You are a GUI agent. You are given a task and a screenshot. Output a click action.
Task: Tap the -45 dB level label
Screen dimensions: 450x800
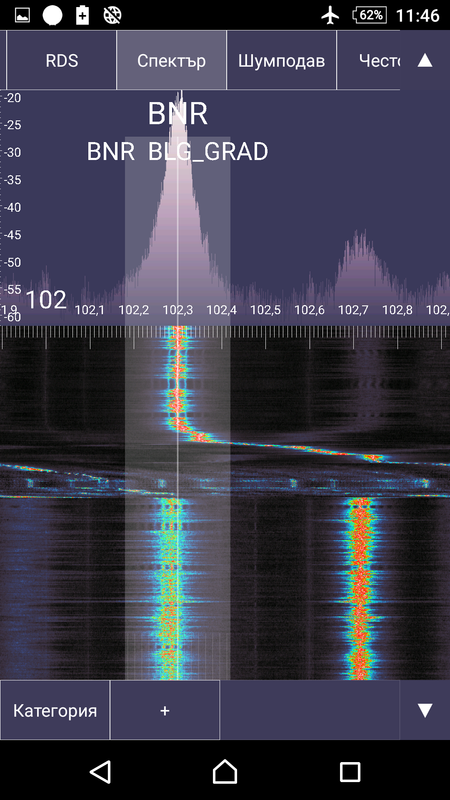pos(13,235)
